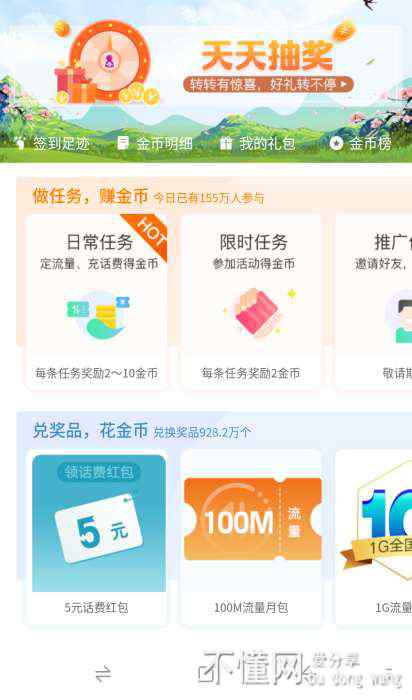
Task: Select the 推广 task card
Action: (x=374, y=302)
